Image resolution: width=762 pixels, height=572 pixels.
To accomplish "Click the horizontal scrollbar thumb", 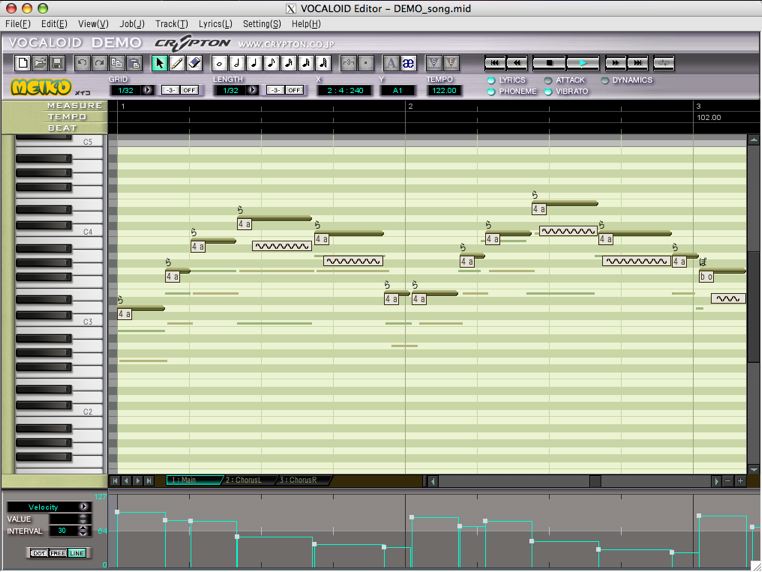I will coord(594,481).
